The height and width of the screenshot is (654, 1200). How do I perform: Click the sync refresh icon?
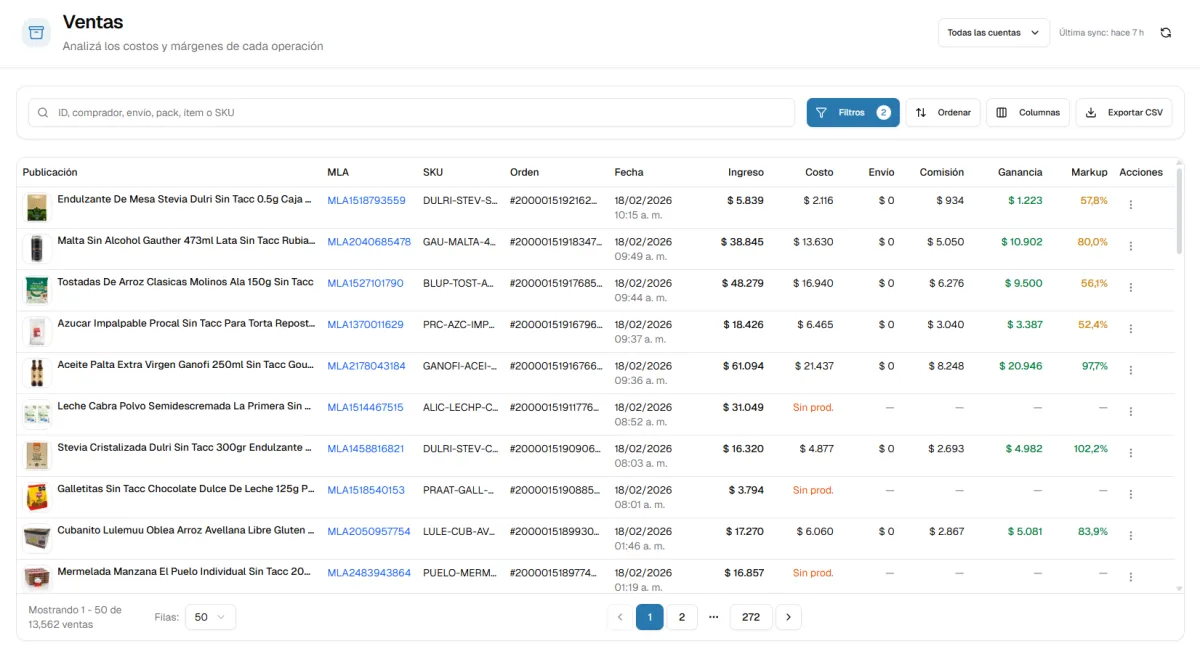(1165, 33)
